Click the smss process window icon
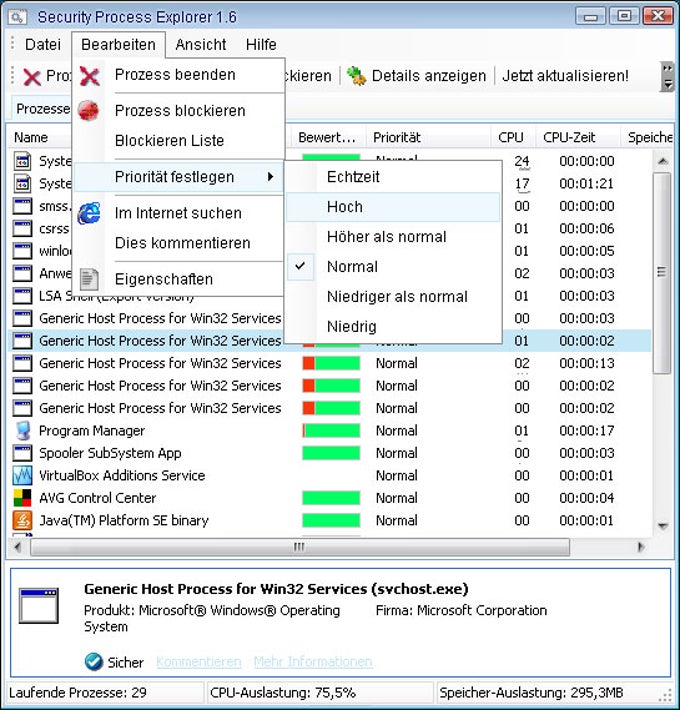Image resolution: width=680 pixels, height=710 pixels. click(x=23, y=206)
